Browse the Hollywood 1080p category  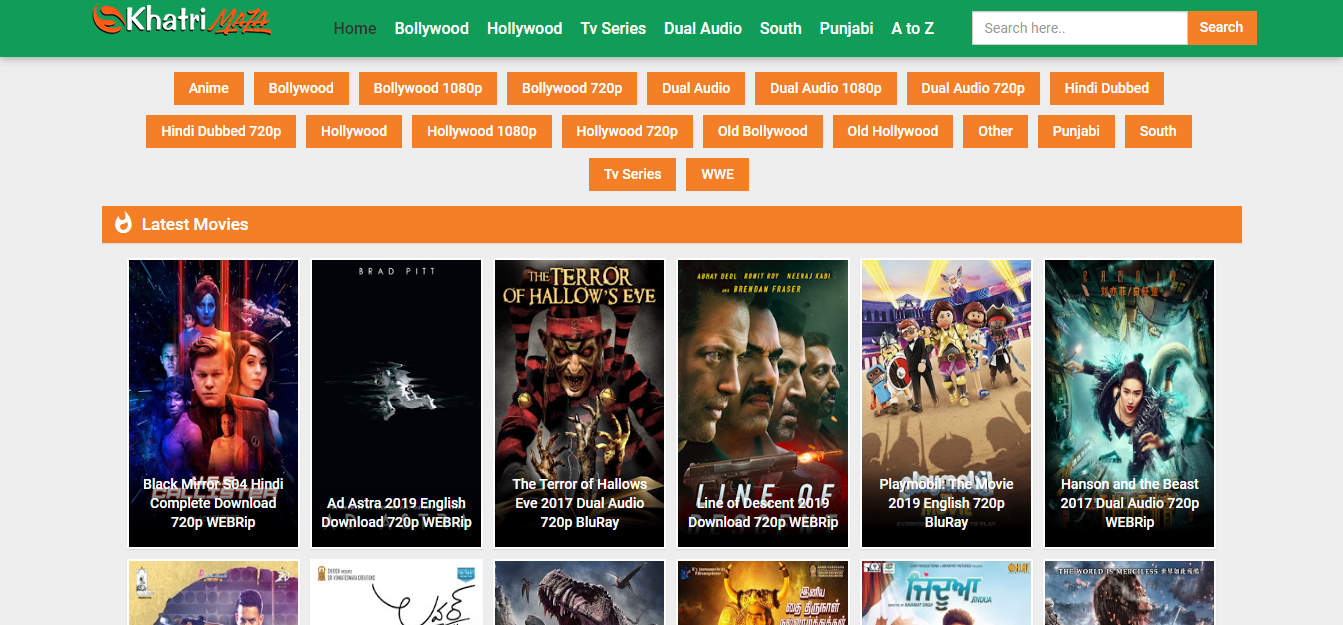coord(482,131)
